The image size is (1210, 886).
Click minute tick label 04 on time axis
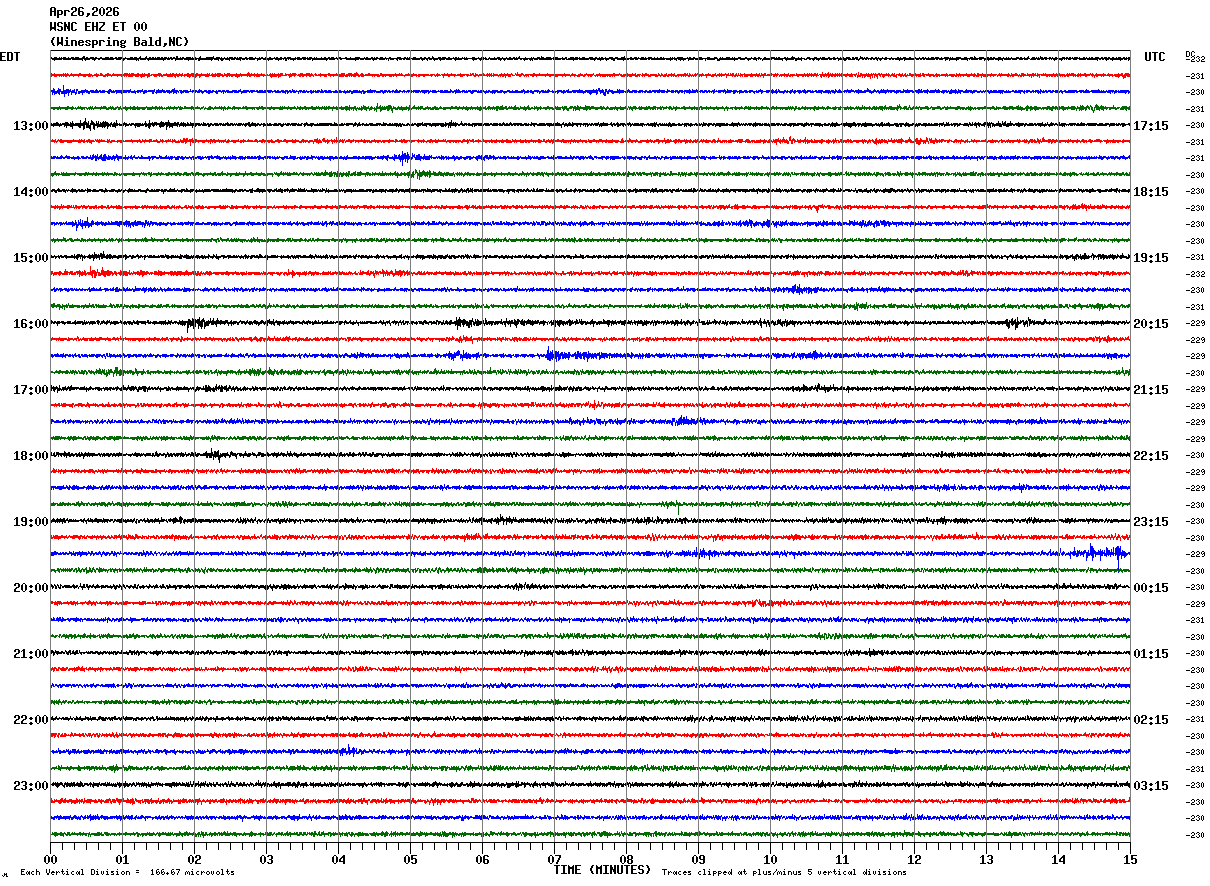(338, 859)
